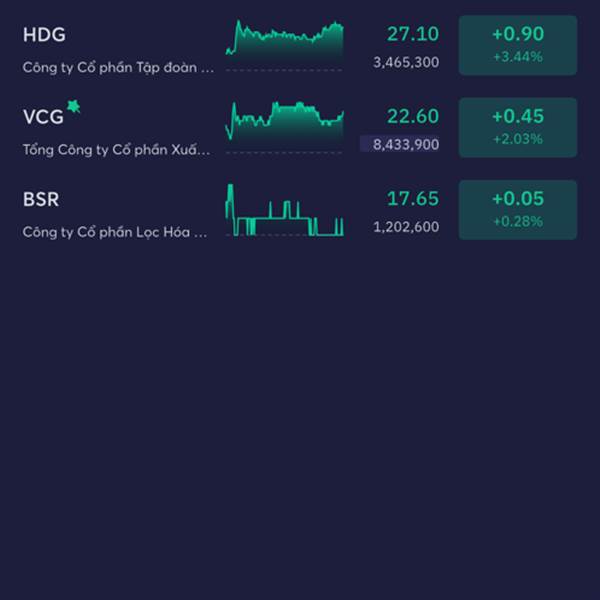Open company name Công ty Cổ phần Lọc Hóa

click(115, 232)
